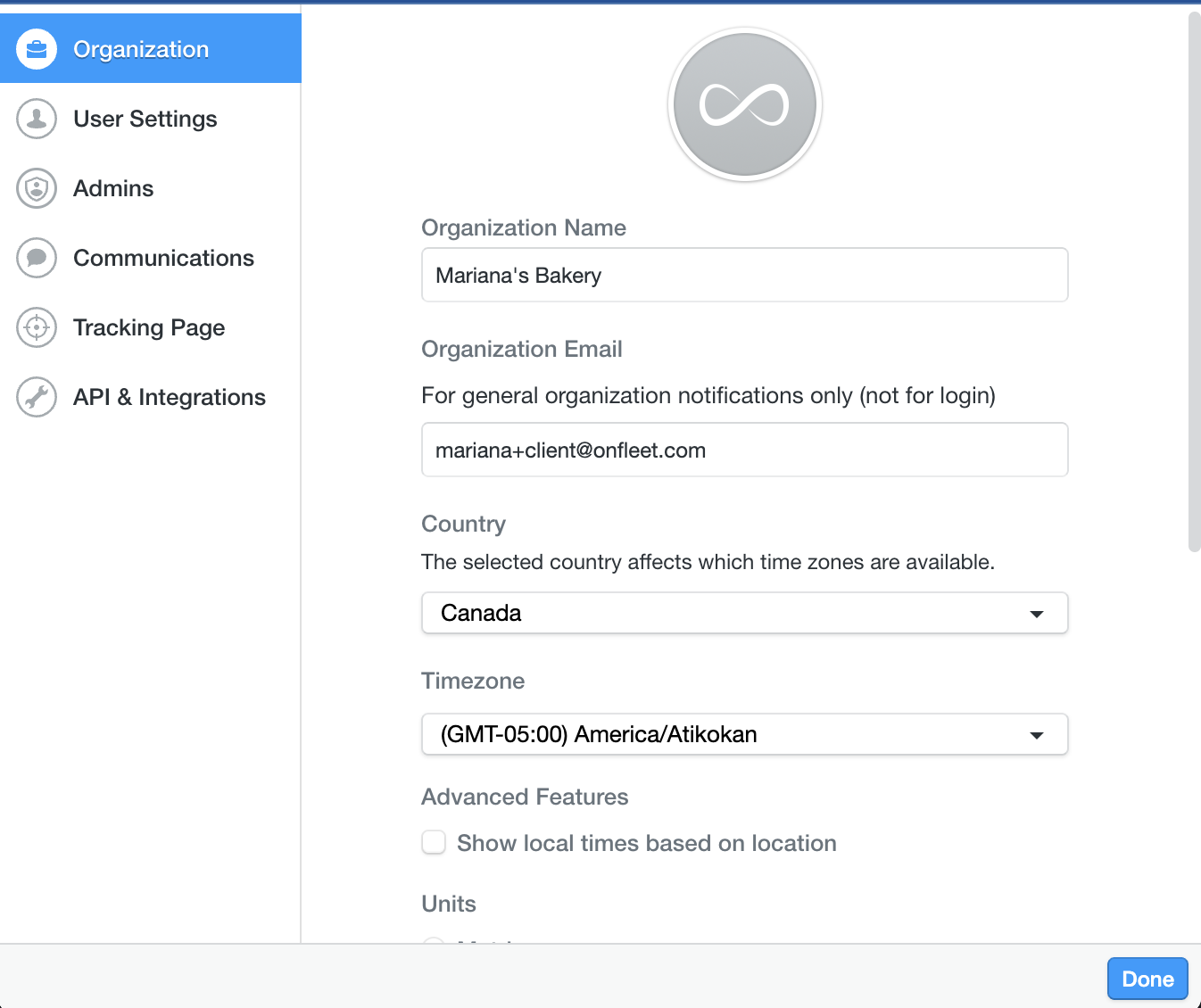This screenshot has width=1201, height=1008.
Task: Click the Organization briefcase icon
Action: pos(37,49)
